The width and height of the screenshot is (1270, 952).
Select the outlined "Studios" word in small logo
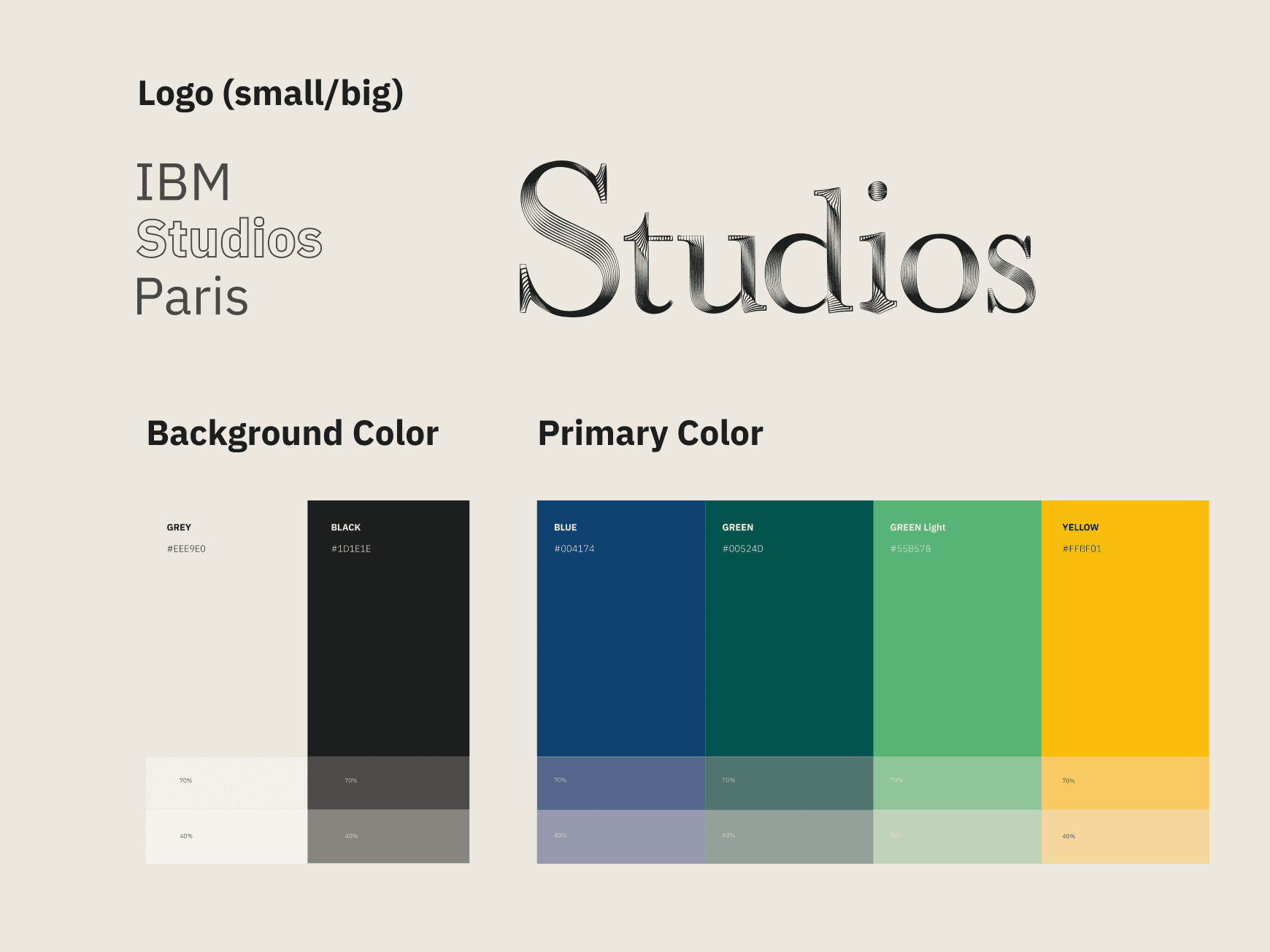coord(229,239)
